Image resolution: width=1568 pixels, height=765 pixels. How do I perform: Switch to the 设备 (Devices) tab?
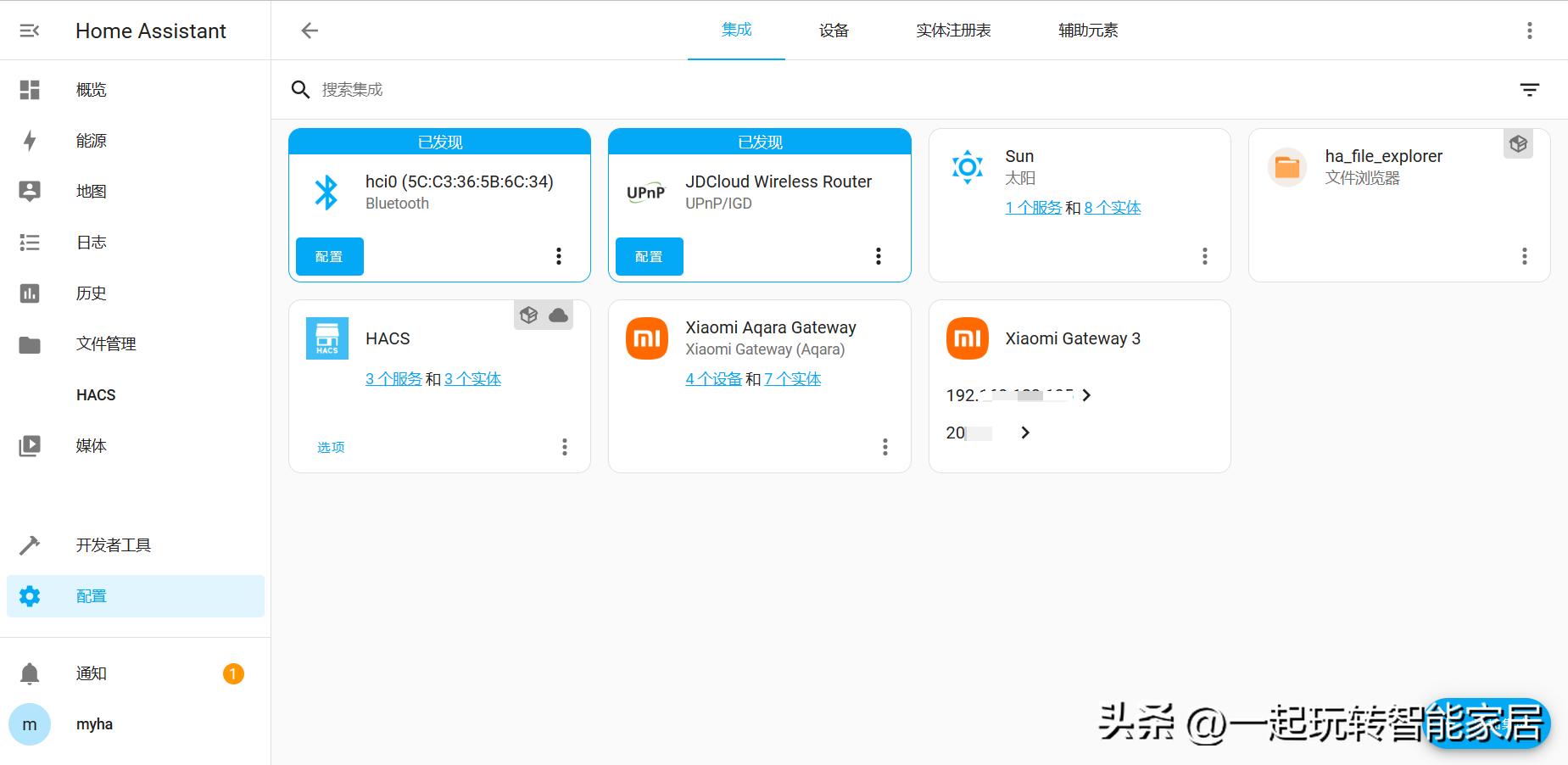coord(834,31)
